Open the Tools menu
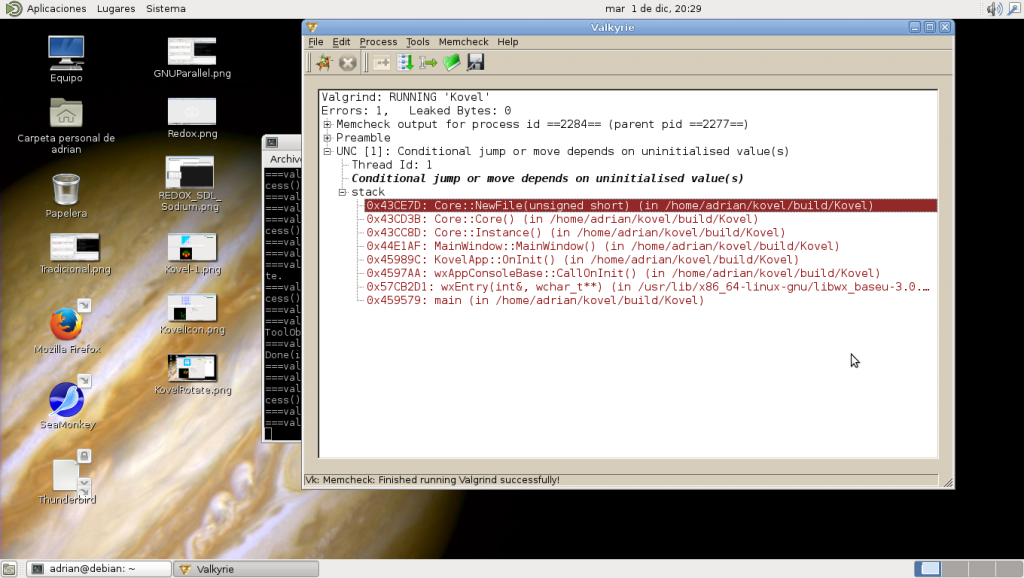The width and height of the screenshot is (1024, 578). point(418,42)
